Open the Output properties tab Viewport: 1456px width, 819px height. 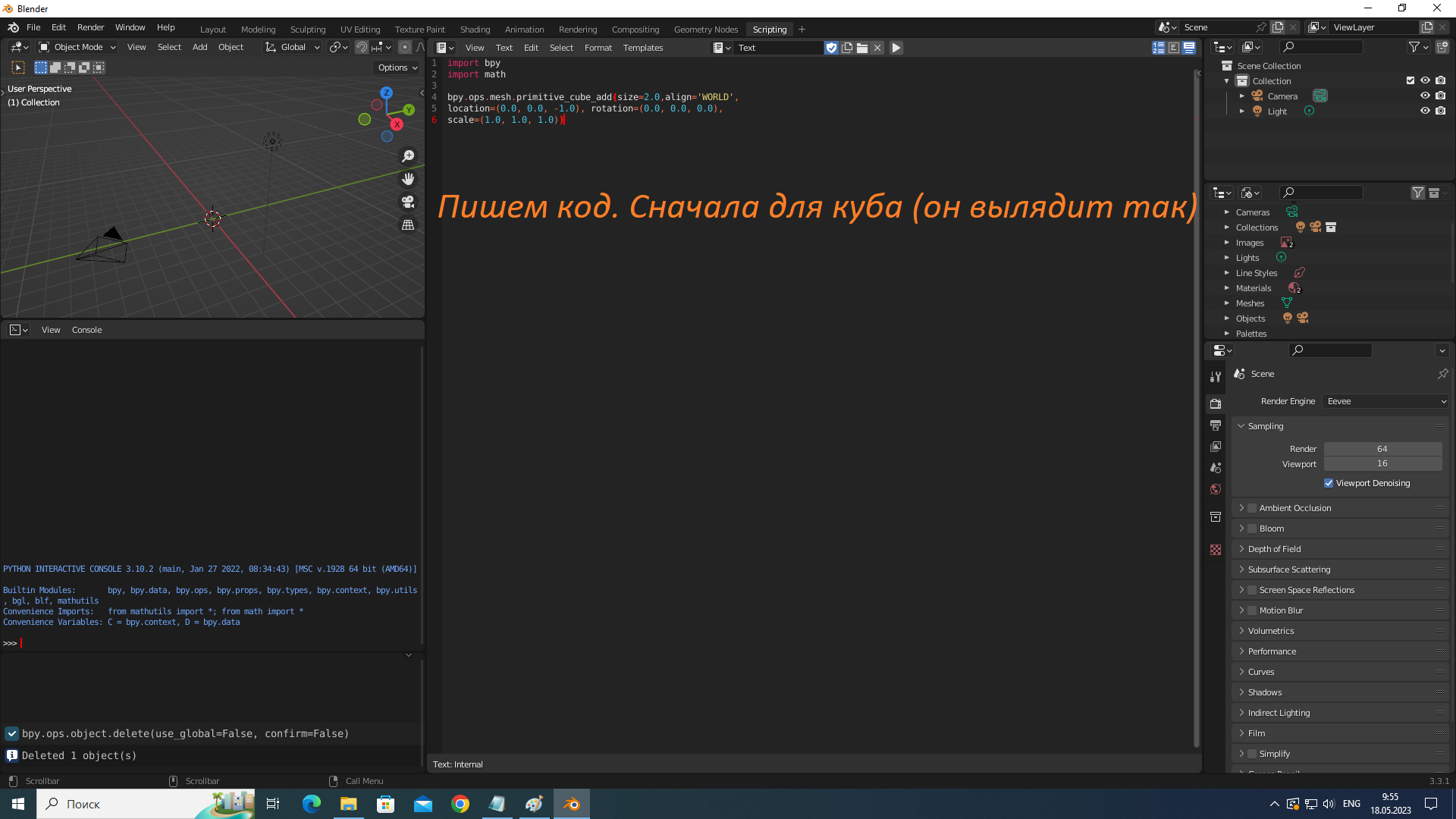tap(1216, 425)
